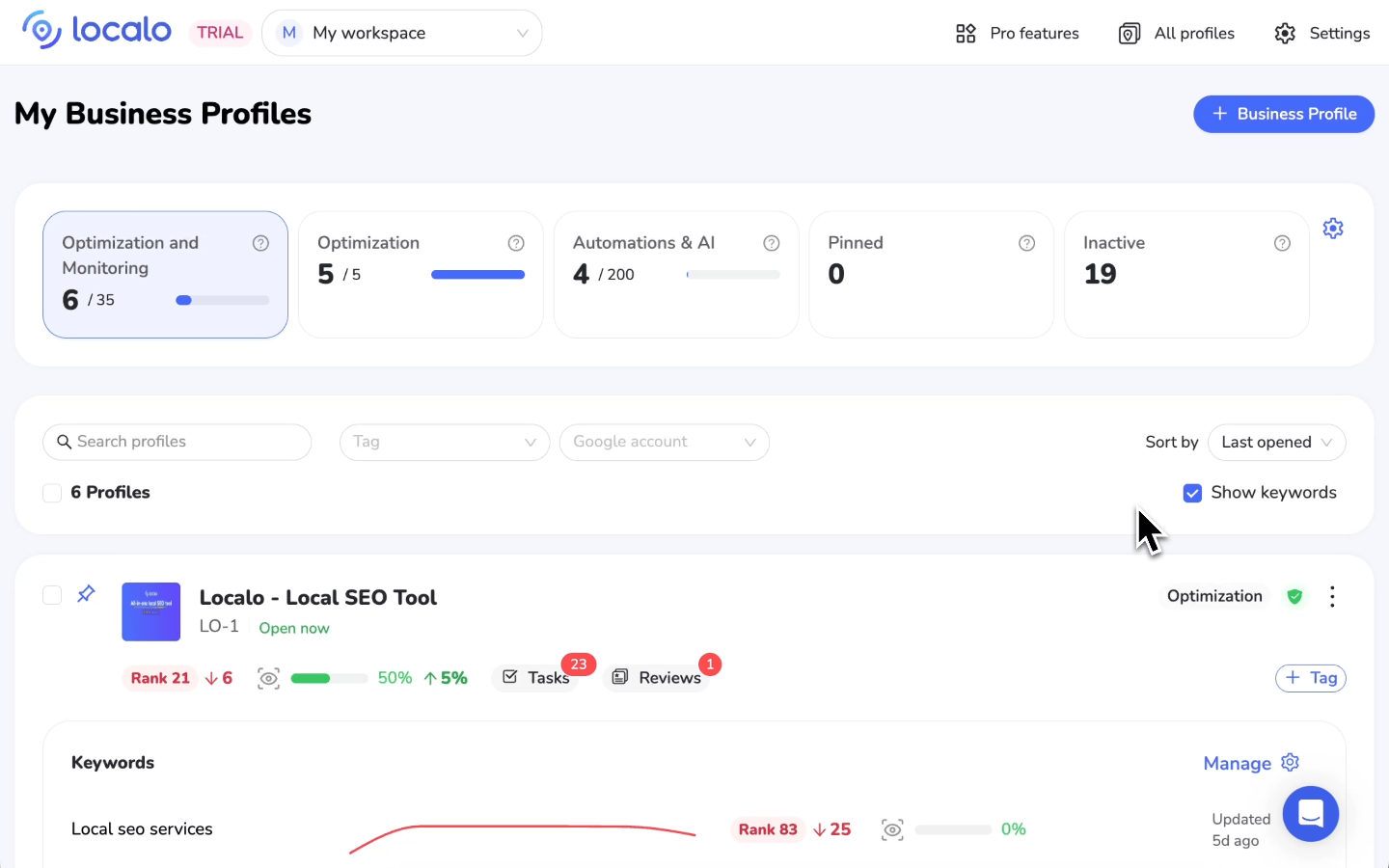1389x868 pixels.
Task: Click the green shield verified icon
Action: [1294, 597]
